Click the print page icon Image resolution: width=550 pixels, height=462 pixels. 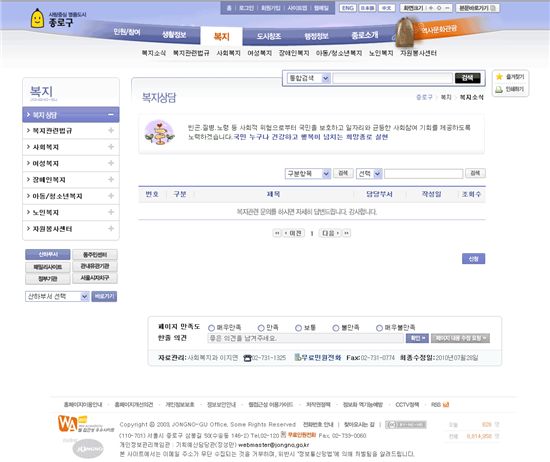pyautogui.click(x=499, y=89)
